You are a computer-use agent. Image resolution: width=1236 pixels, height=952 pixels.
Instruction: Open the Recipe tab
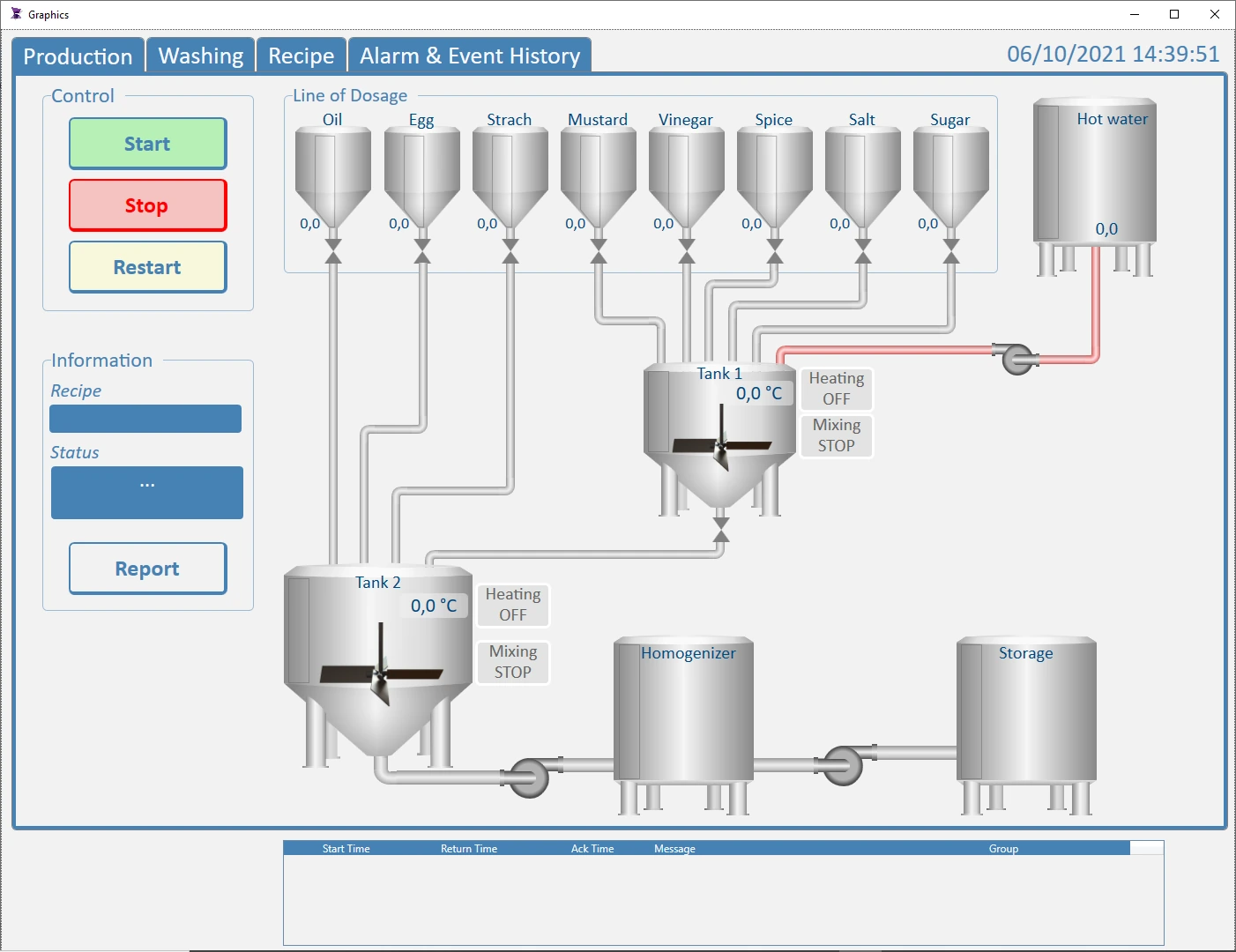click(x=302, y=56)
